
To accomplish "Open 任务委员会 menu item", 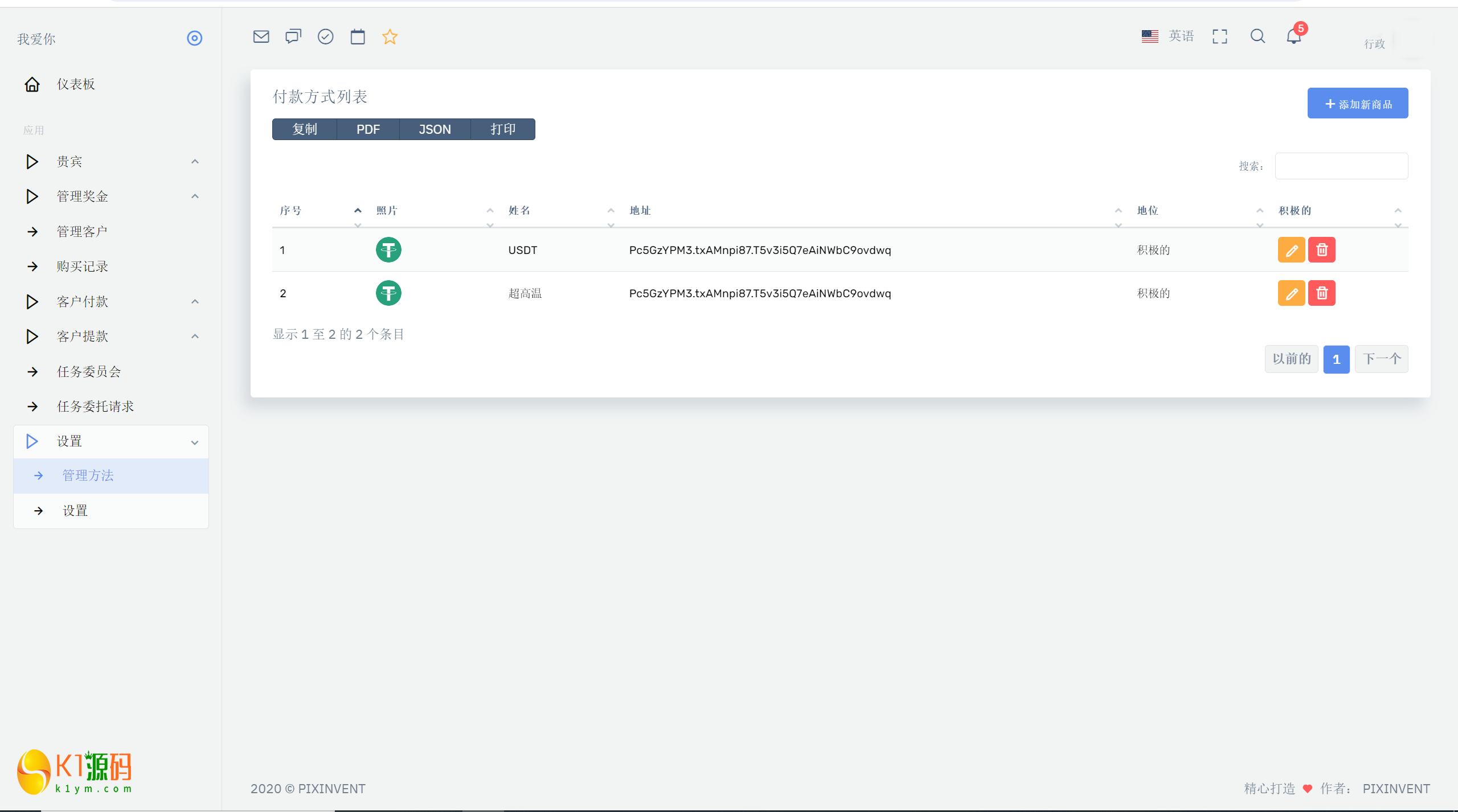I will click(111, 372).
